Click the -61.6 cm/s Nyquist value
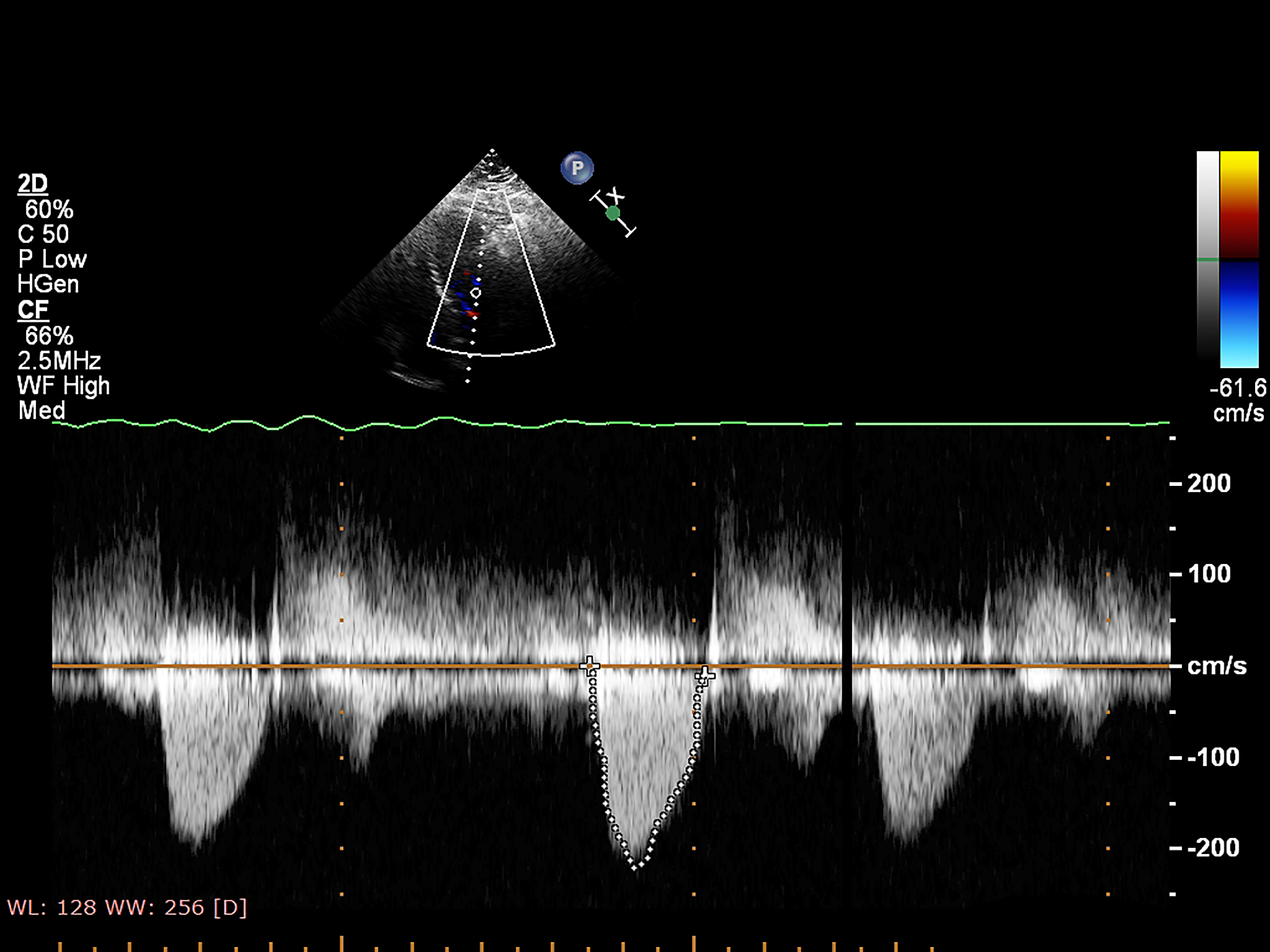1270x952 pixels. point(1238,389)
